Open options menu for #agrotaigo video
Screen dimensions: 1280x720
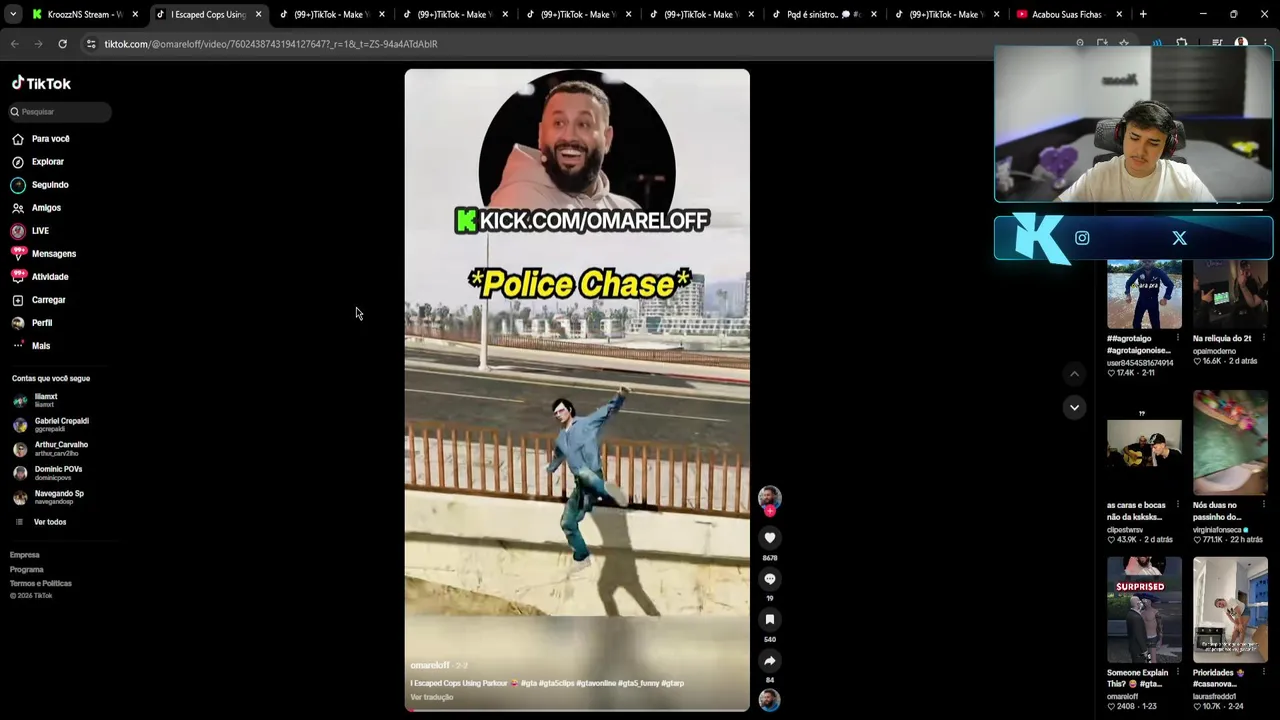[x=1177, y=339]
